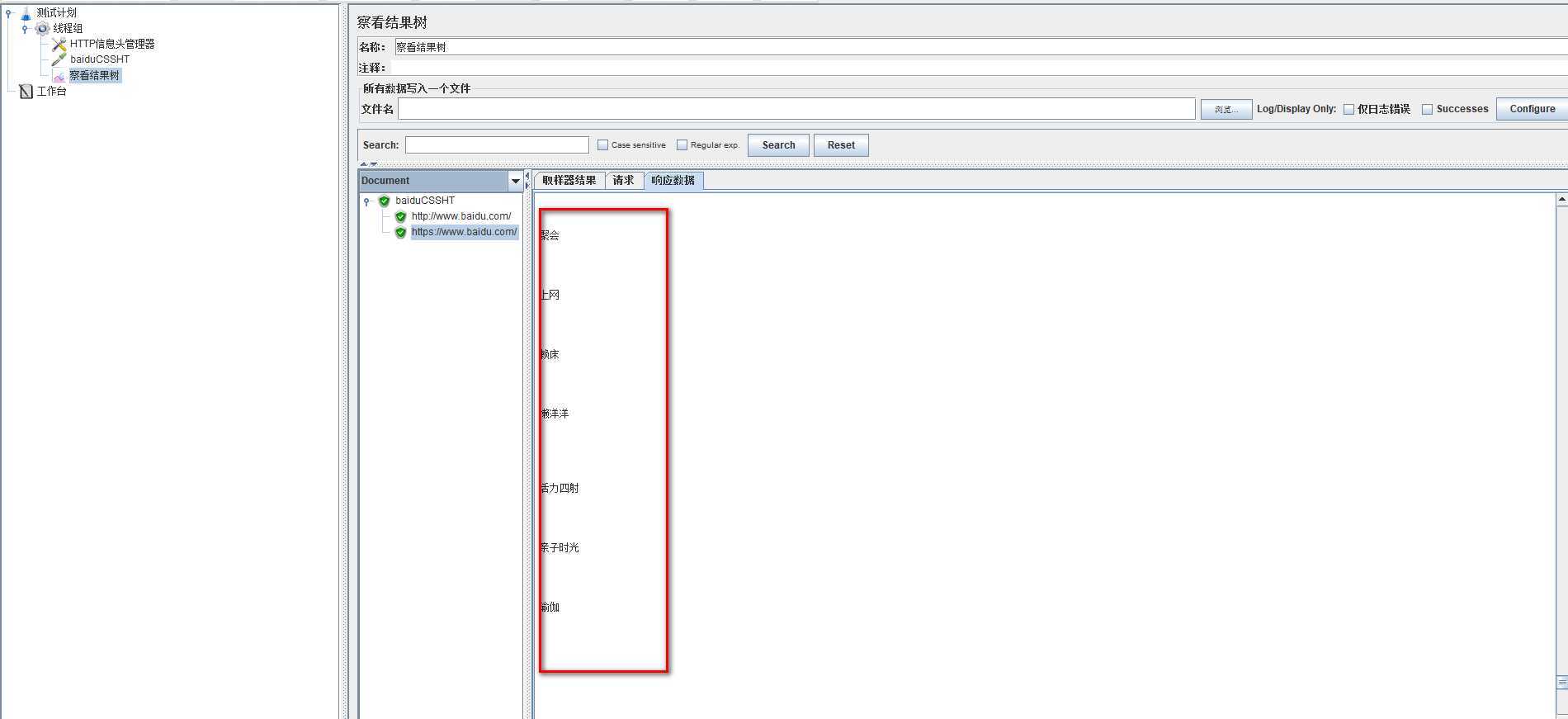
Task: Click the 所有数据写入一个文件 section label
Action: (417, 88)
